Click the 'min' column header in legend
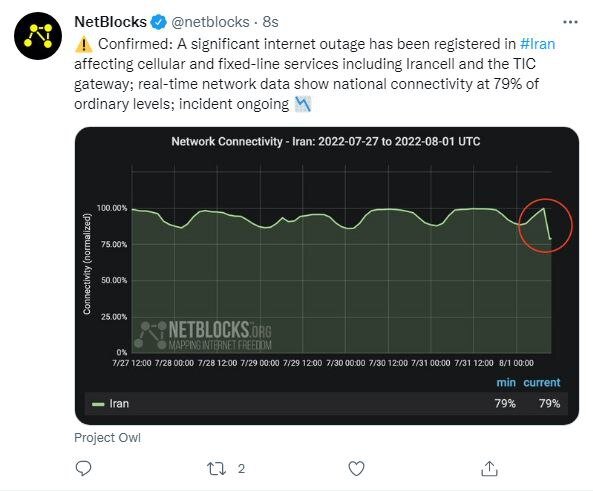 click(506, 382)
